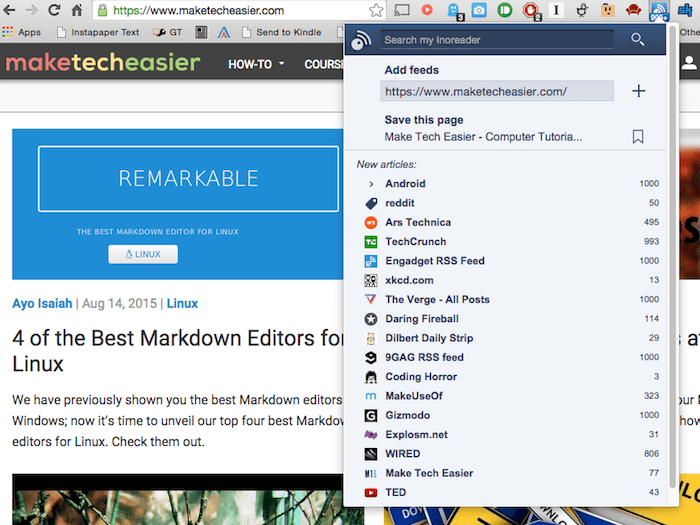Viewport: 700px width, 525px height.
Task: Save this page with bookmark icon
Action: click(x=638, y=137)
